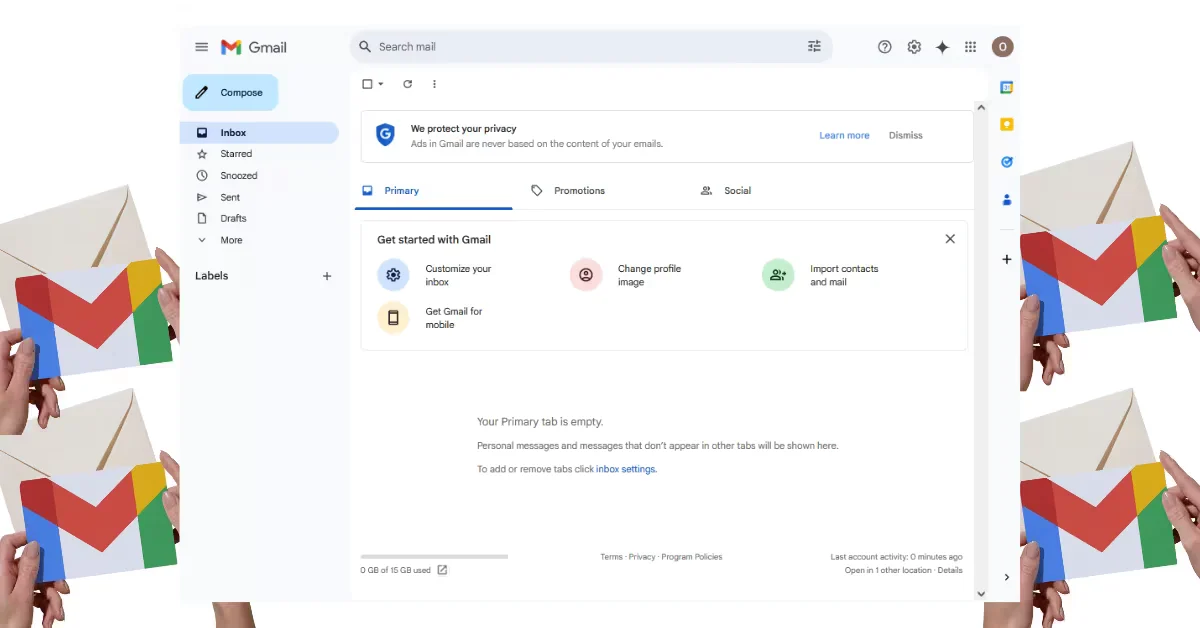
Task: Open storage management external link icon
Action: click(x=443, y=570)
